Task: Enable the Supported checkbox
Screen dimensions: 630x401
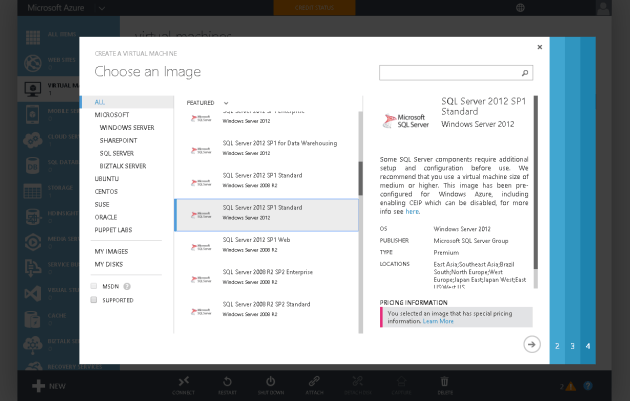Action: pyautogui.click(x=94, y=300)
